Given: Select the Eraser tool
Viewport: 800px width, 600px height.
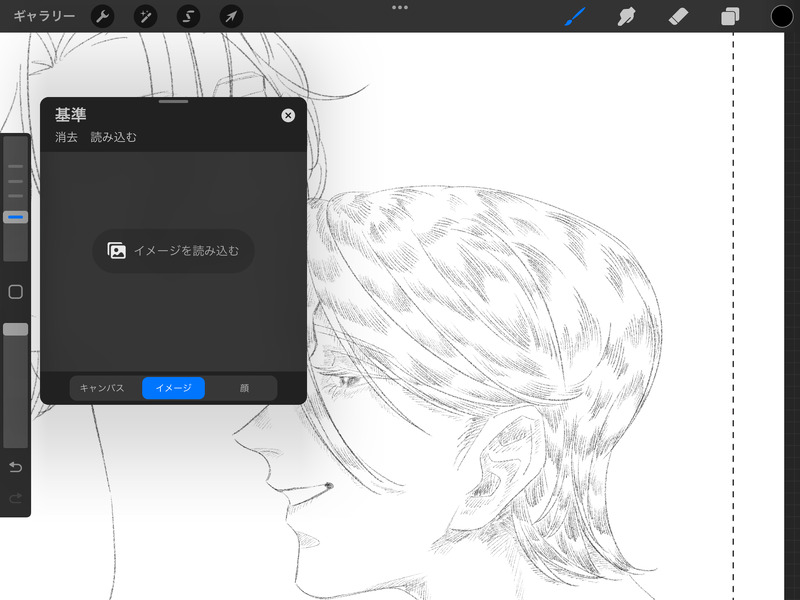Looking at the screenshot, I should point(678,16).
